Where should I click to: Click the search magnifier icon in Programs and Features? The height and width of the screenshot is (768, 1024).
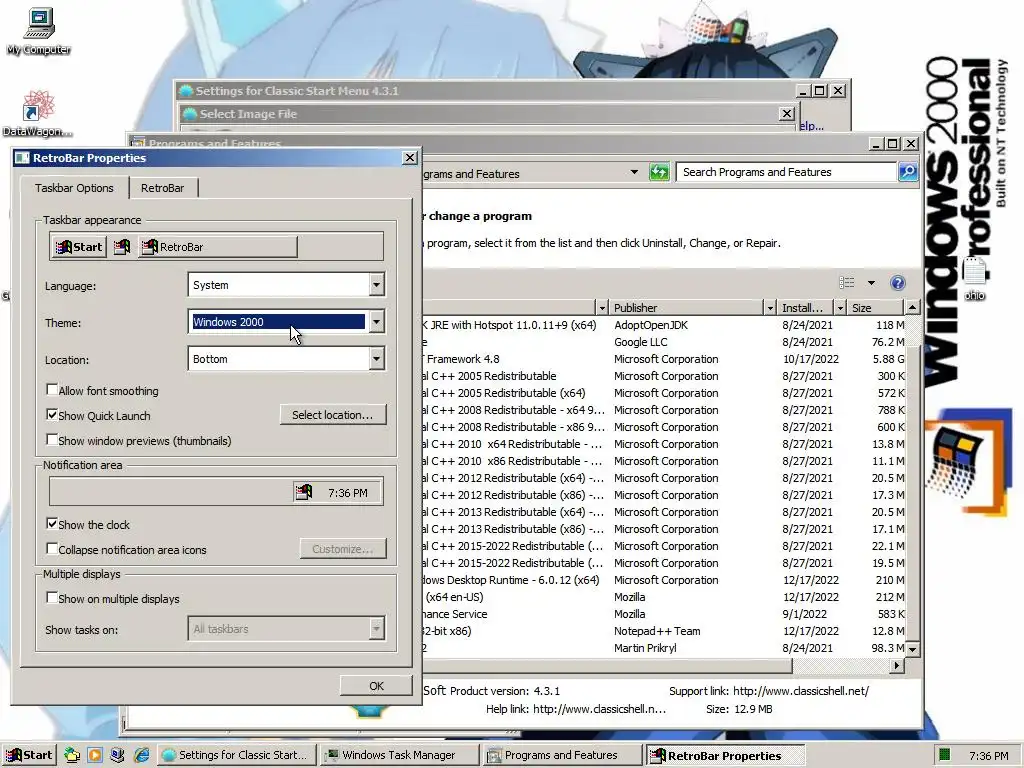(x=908, y=172)
